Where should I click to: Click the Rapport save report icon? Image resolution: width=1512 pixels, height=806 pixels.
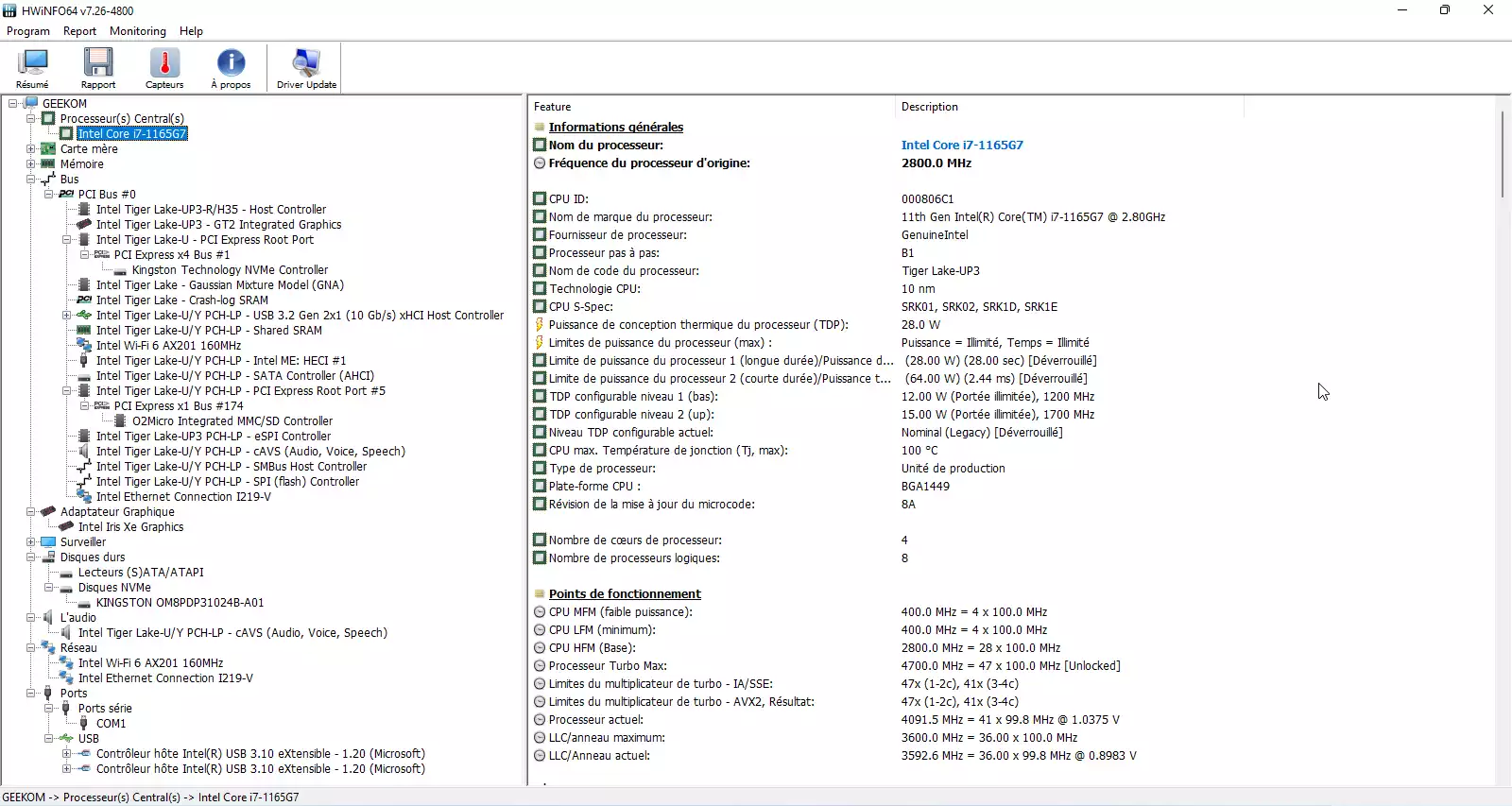tap(98, 68)
